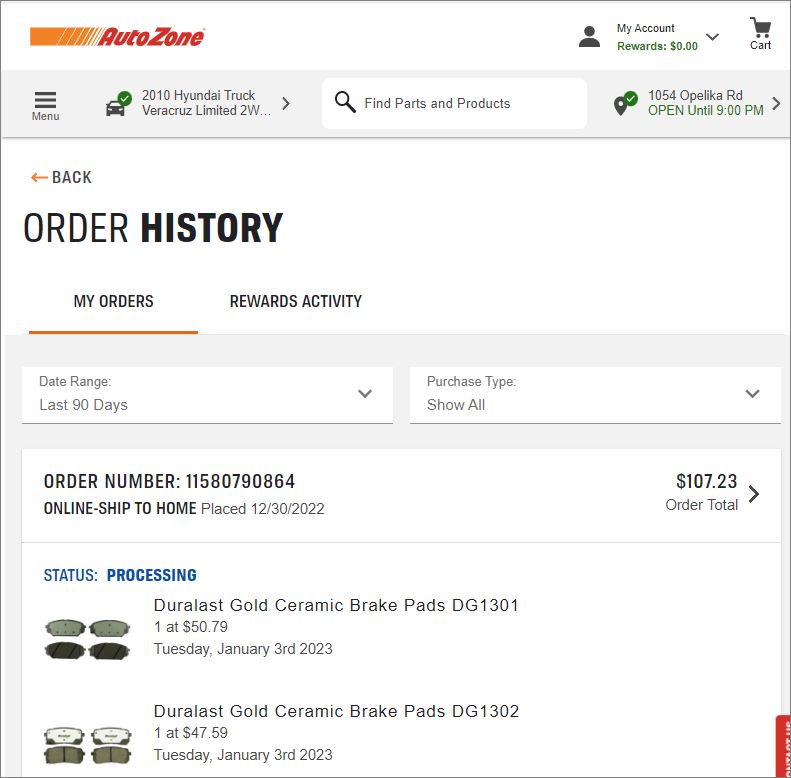This screenshot has height=778, width=791.
Task: Open the account profile icon
Action: pyautogui.click(x=589, y=37)
